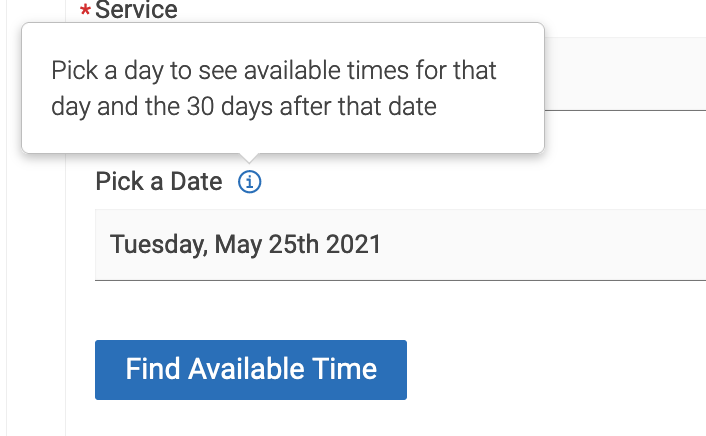Image resolution: width=706 pixels, height=436 pixels.
Task: Click the Pick a Date label
Action: tap(159, 182)
